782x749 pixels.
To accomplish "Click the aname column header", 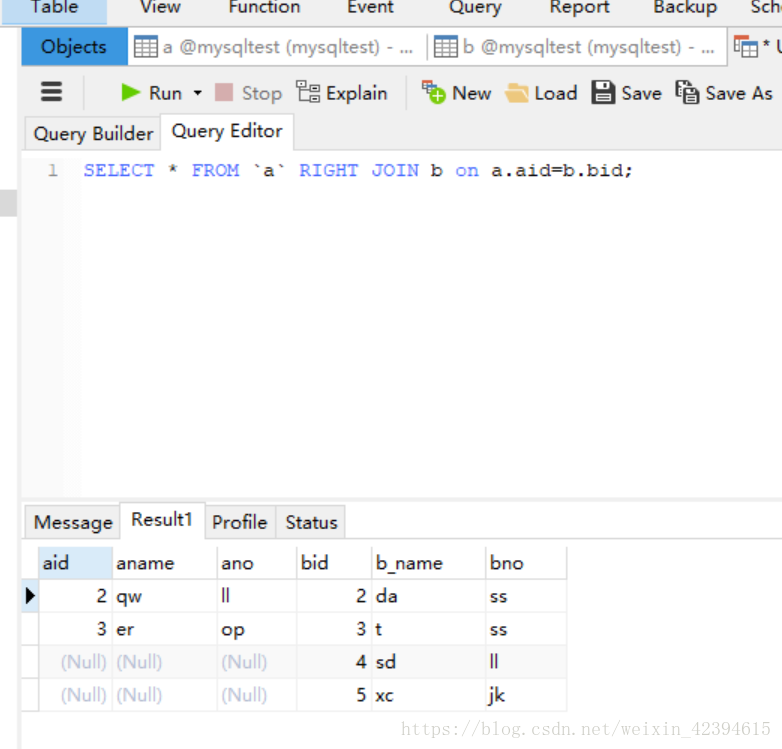I will pos(165,563).
